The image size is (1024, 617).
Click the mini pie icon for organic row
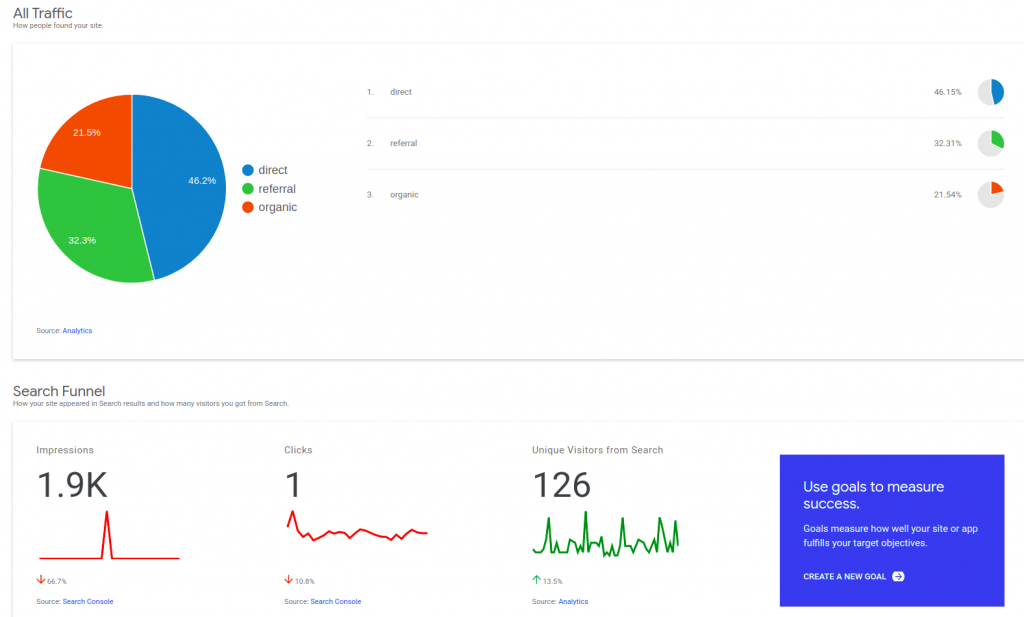click(990, 194)
